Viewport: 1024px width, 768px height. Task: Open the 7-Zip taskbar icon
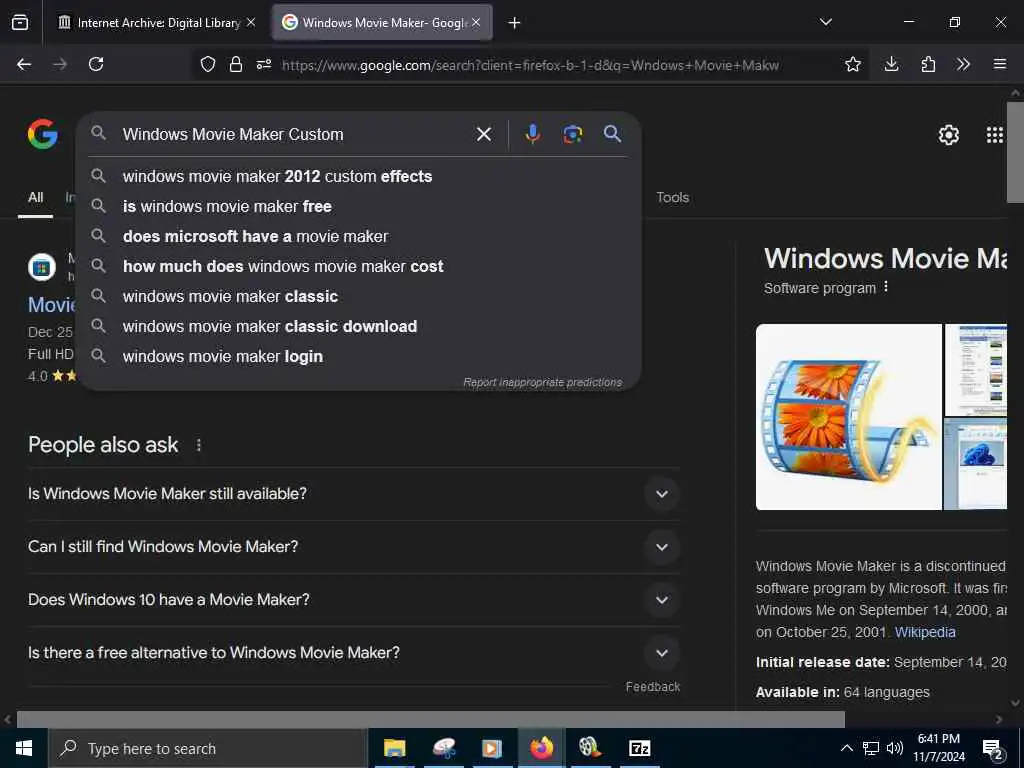639,748
